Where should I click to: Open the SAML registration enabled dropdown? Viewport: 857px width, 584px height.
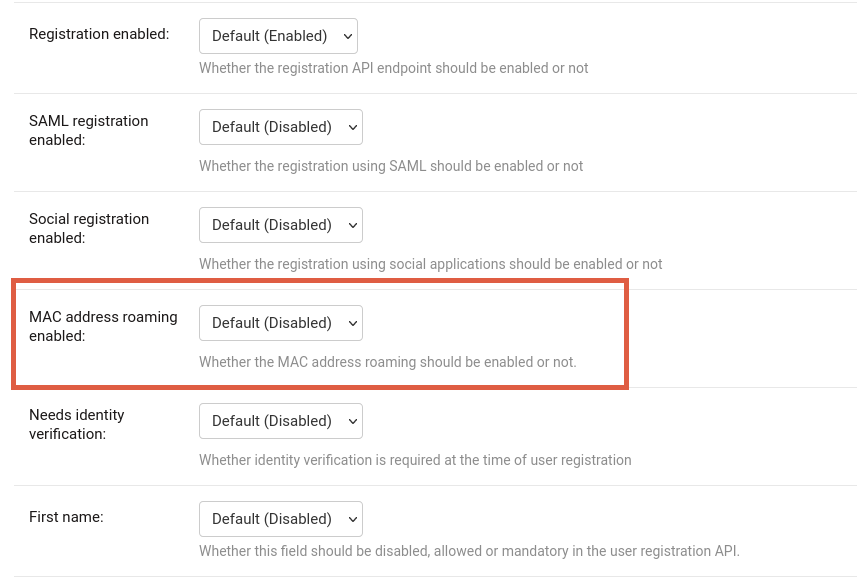[280, 126]
